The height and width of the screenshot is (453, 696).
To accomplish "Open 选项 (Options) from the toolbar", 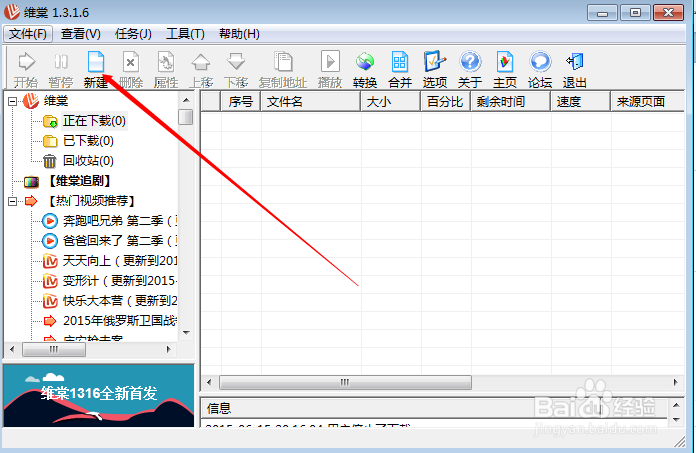I will pyautogui.click(x=435, y=70).
